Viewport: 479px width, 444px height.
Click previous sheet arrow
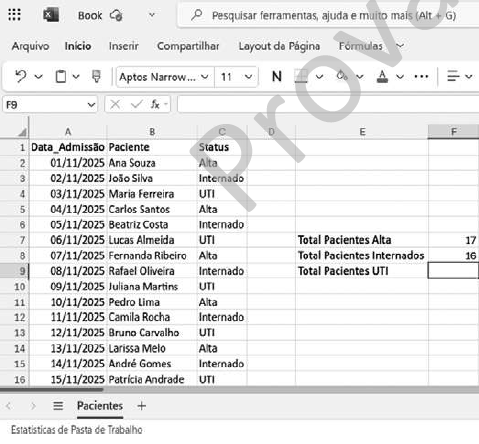point(9,406)
